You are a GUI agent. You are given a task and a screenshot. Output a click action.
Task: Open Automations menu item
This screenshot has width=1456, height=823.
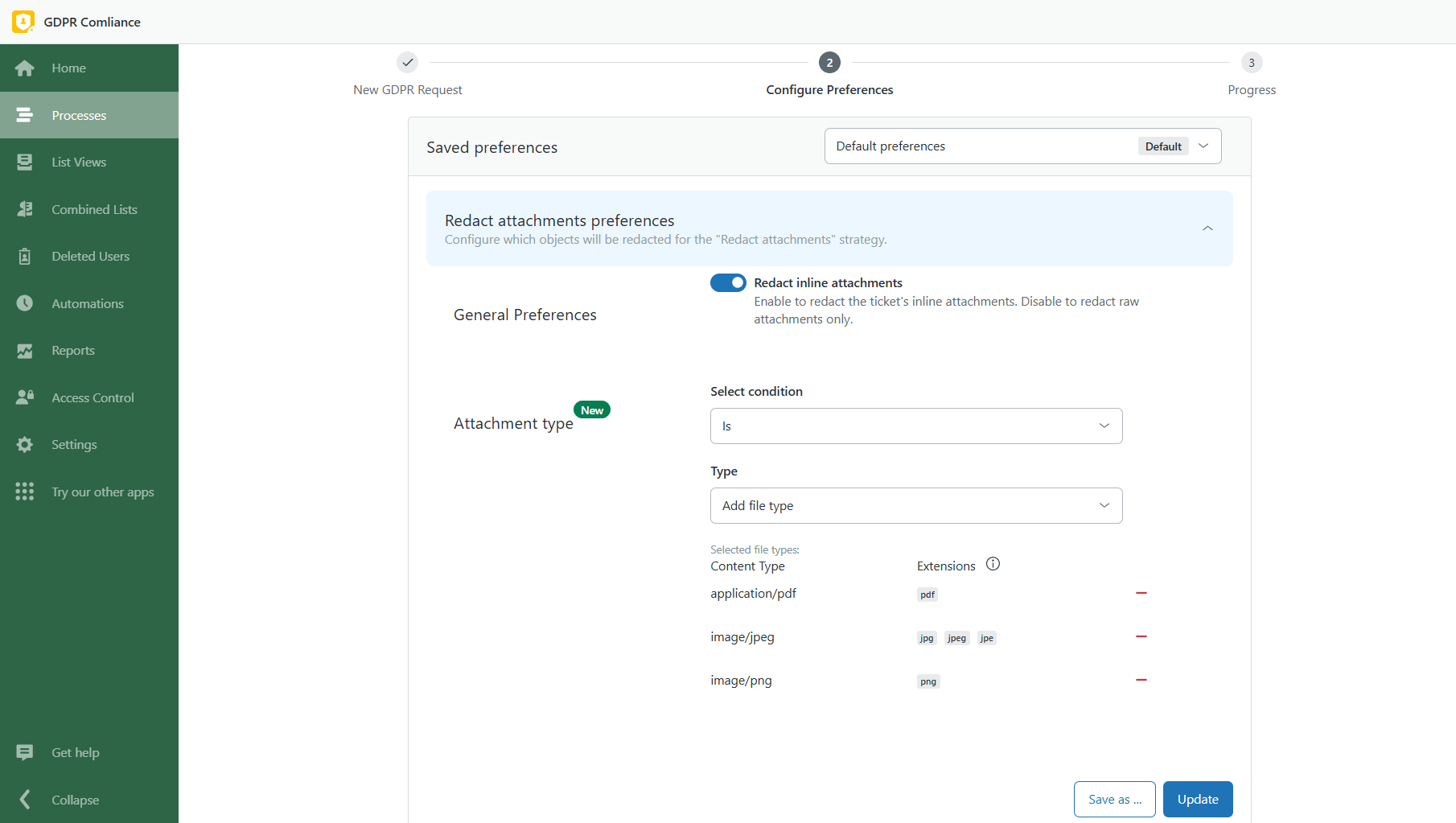click(x=89, y=303)
